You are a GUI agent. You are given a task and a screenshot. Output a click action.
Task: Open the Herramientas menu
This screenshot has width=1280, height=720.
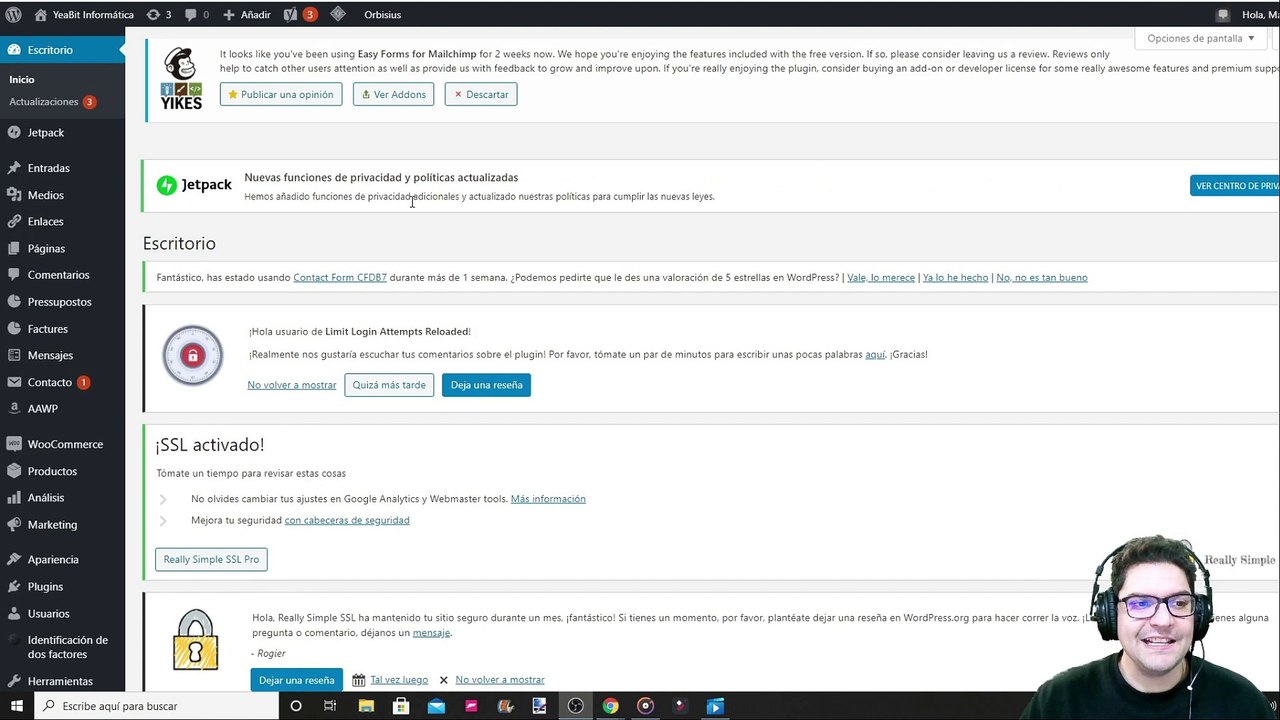click(62, 681)
